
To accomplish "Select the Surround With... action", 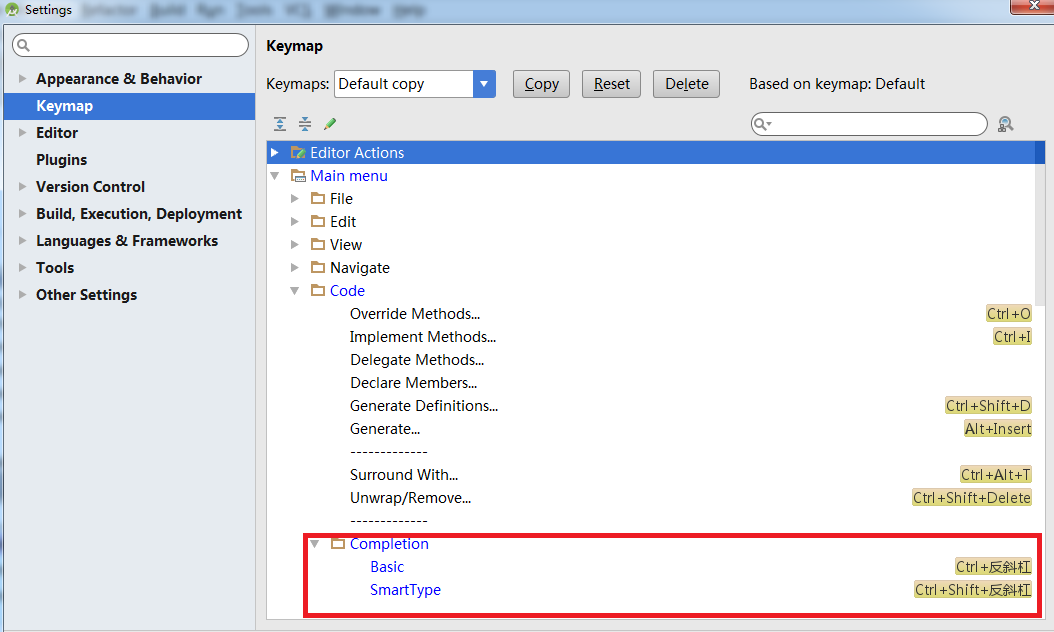I will 404,475.
